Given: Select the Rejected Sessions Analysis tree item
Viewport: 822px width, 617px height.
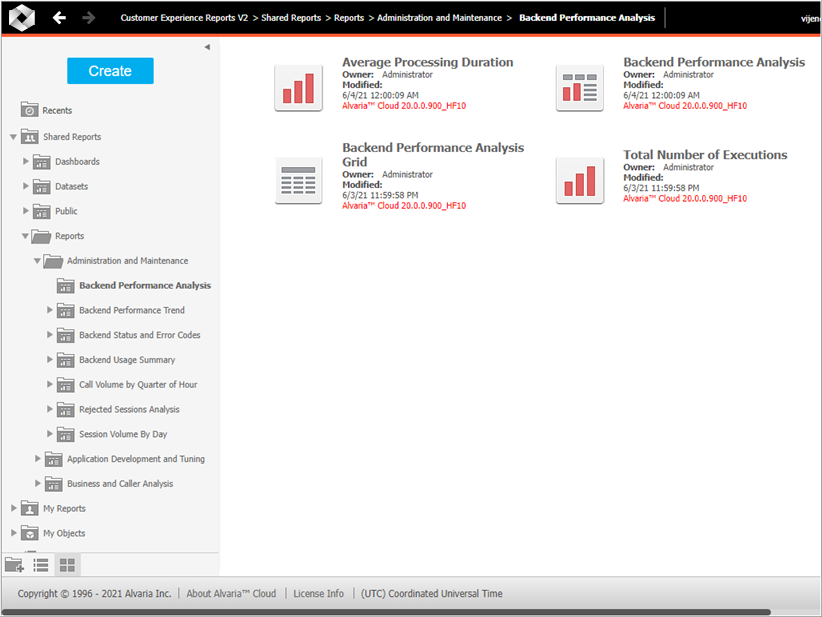Looking at the screenshot, I should click(129, 409).
